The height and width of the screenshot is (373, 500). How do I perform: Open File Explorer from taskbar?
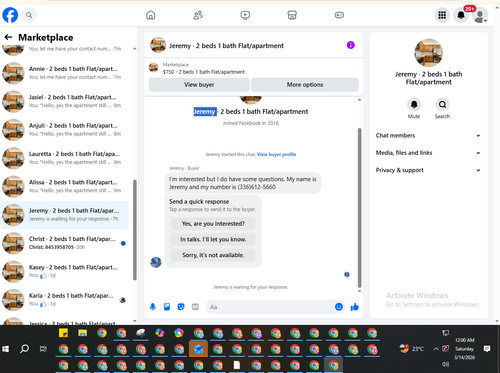tap(83, 333)
